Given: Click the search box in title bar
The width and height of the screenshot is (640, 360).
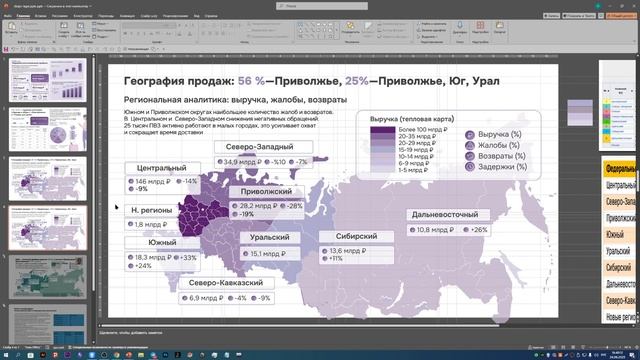Looking at the screenshot, I should [322, 6].
